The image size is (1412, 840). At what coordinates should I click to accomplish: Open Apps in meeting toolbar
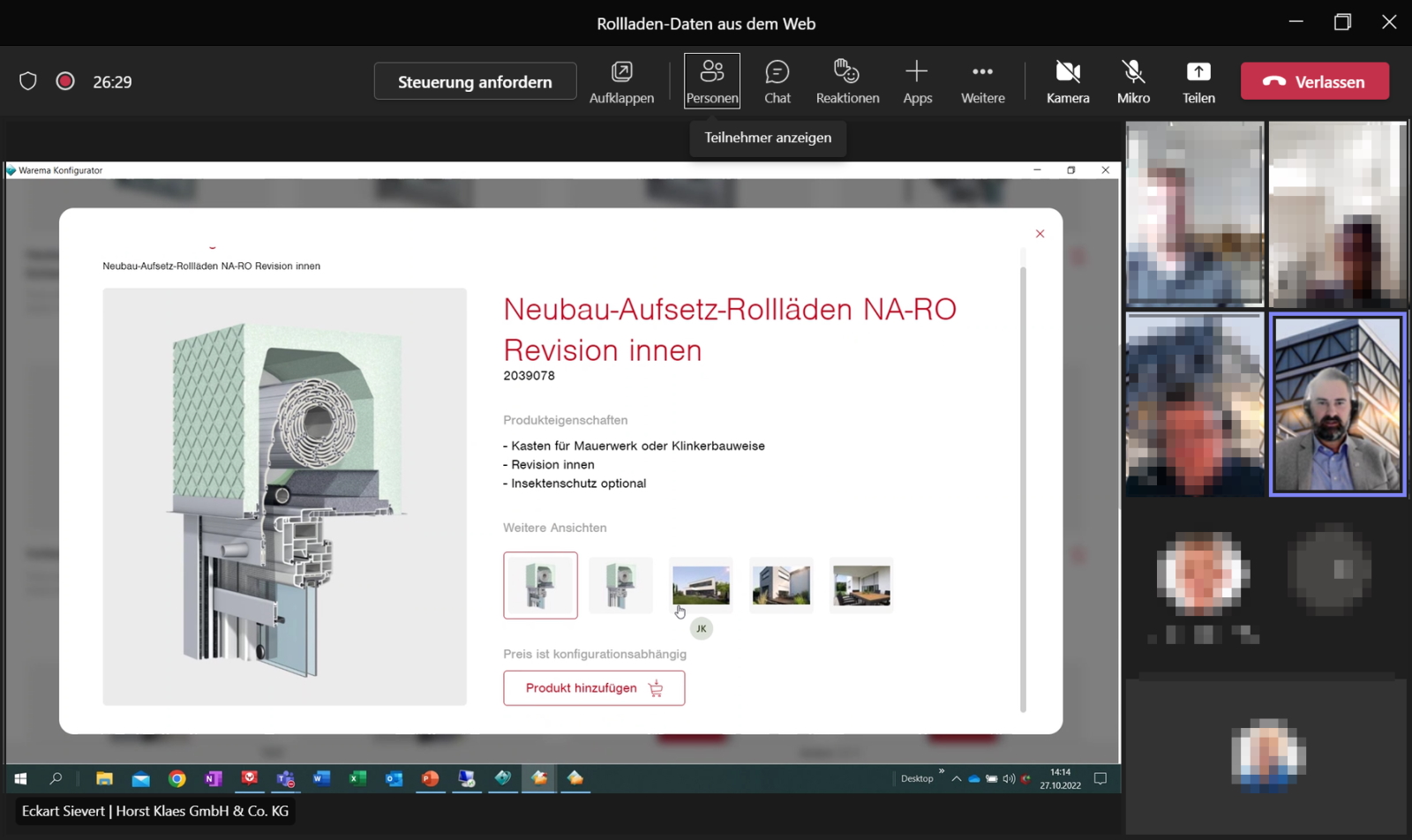(x=917, y=82)
